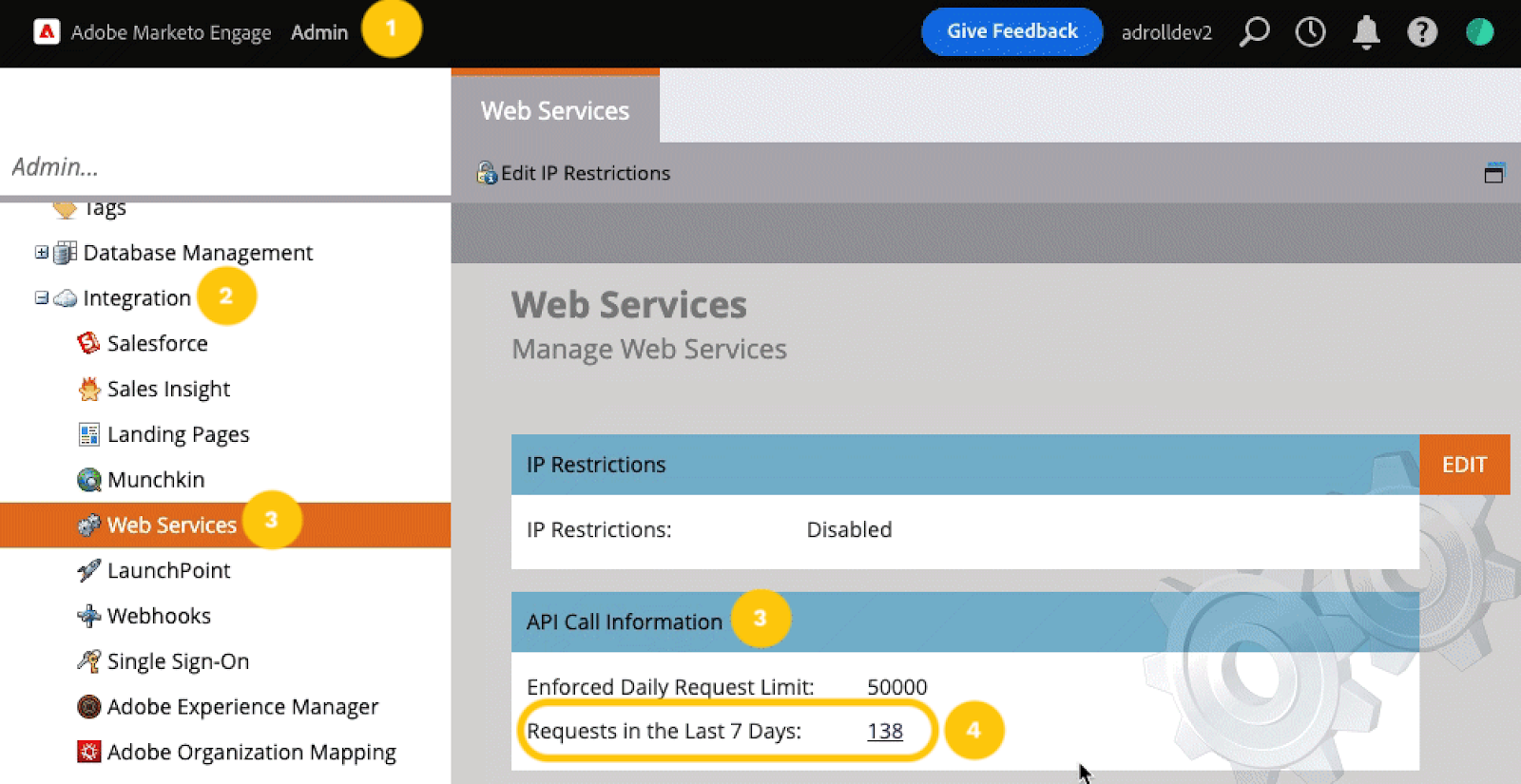Click the Edit IP Restrictions lock icon

[487, 173]
